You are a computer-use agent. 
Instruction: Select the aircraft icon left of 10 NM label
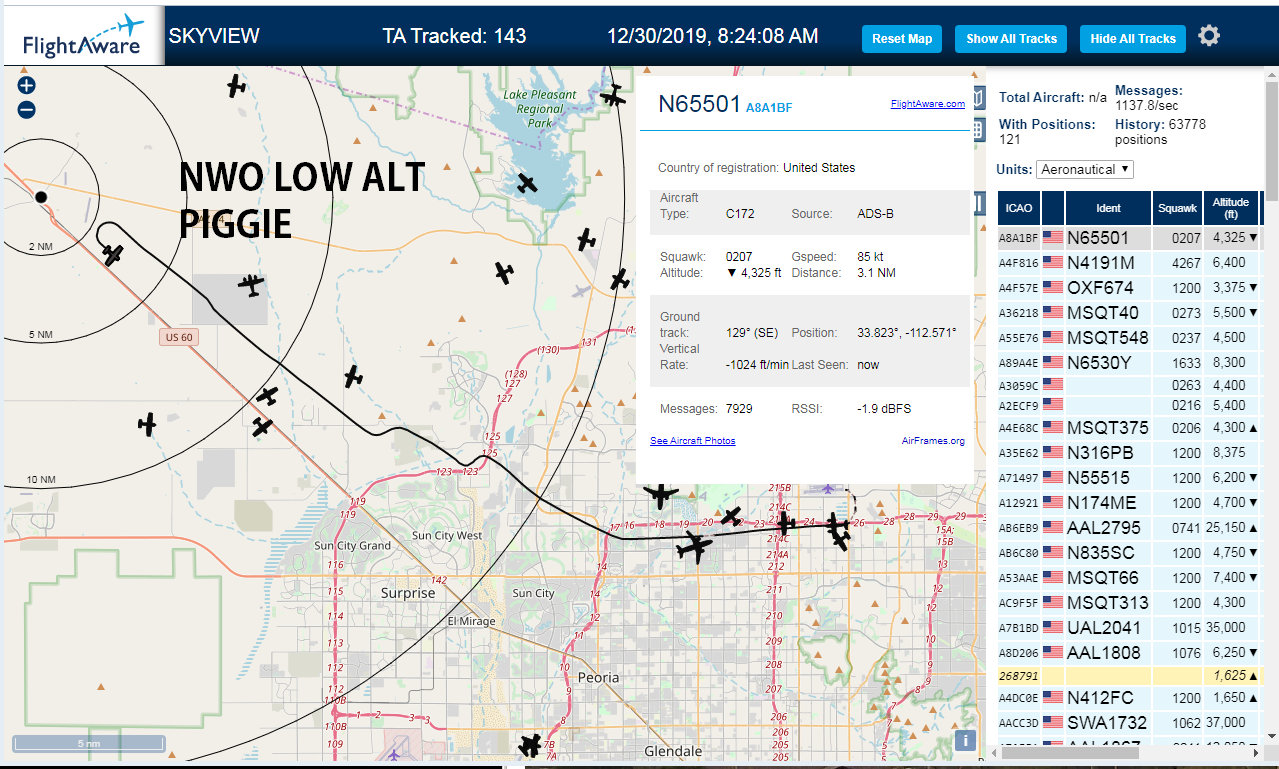pos(148,425)
